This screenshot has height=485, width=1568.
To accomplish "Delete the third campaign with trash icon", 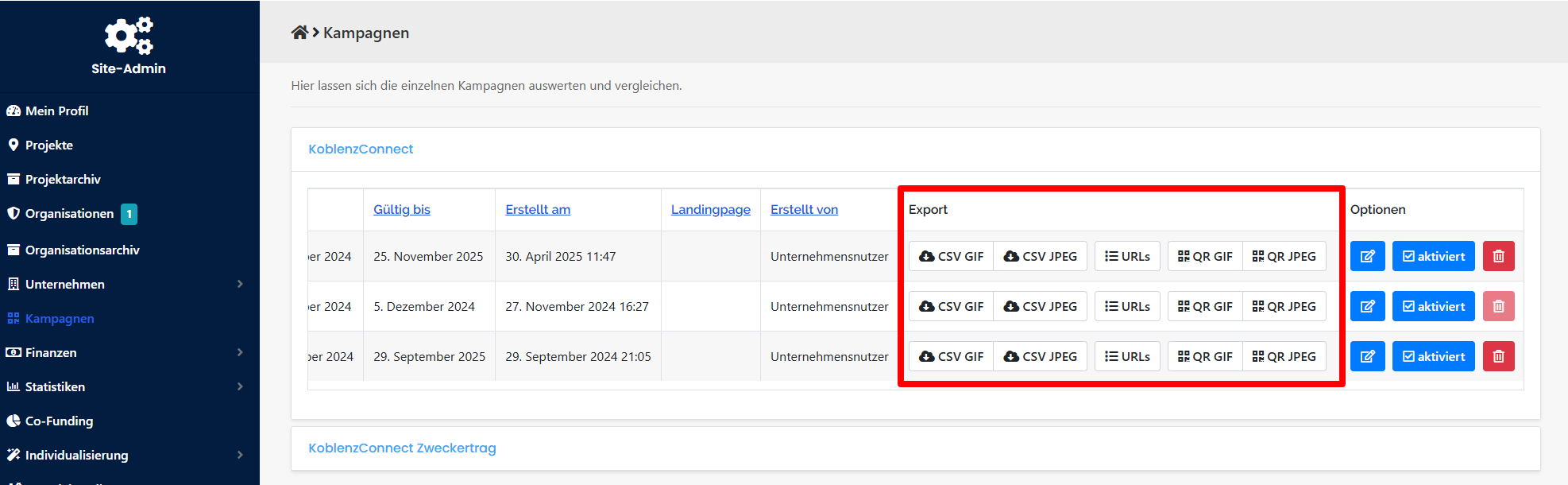I will tap(1498, 356).
